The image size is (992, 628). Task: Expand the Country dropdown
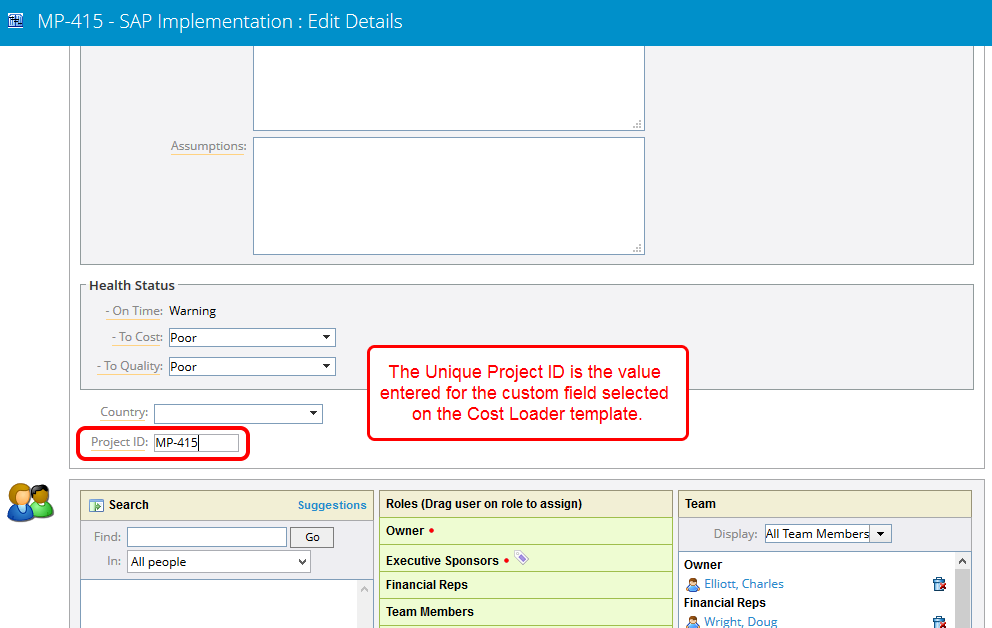(x=238, y=413)
